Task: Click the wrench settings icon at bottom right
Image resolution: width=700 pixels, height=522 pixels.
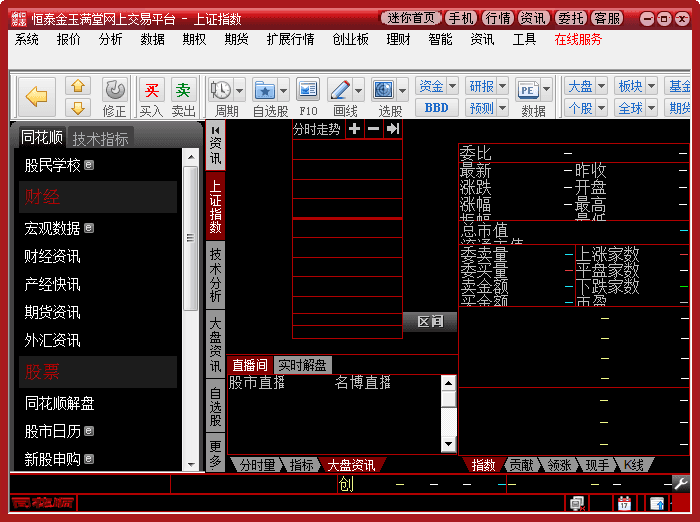Action: (681, 484)
